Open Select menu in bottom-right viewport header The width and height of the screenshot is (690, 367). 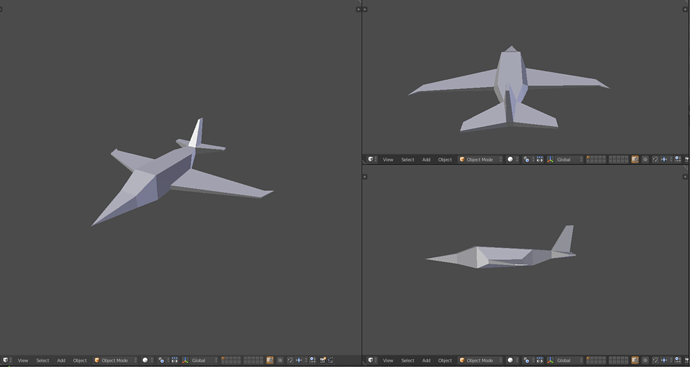[408, 360]
